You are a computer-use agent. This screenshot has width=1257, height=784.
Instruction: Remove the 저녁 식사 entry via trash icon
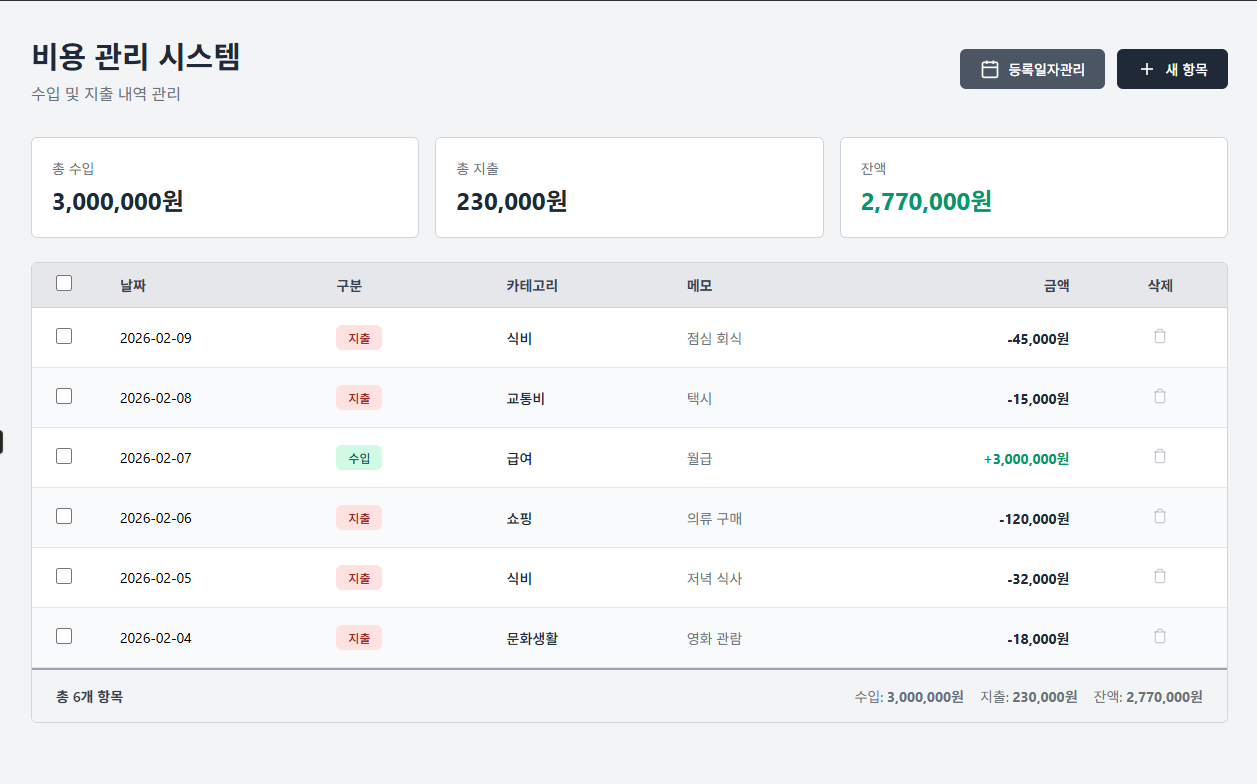(1160, 577)
